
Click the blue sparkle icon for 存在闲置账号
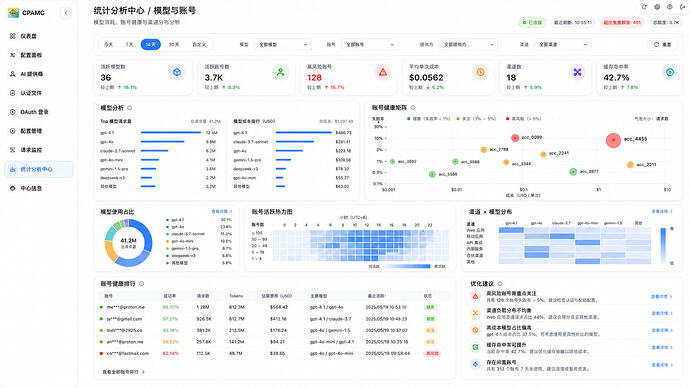(475, 364)
